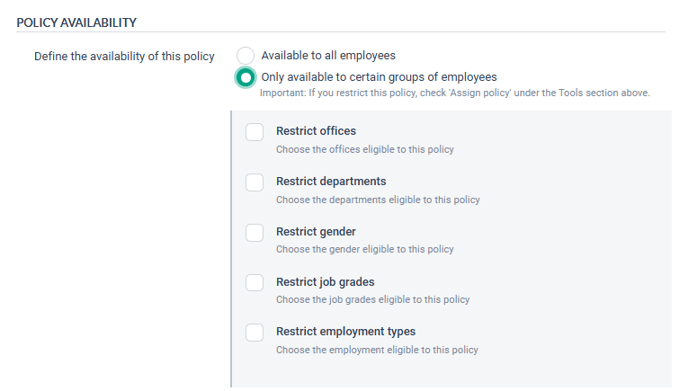This screenshot has height=391, width=688.
Task: Click the POLICY AVAILABILITY section heading
Action: [x=76, y=22]
